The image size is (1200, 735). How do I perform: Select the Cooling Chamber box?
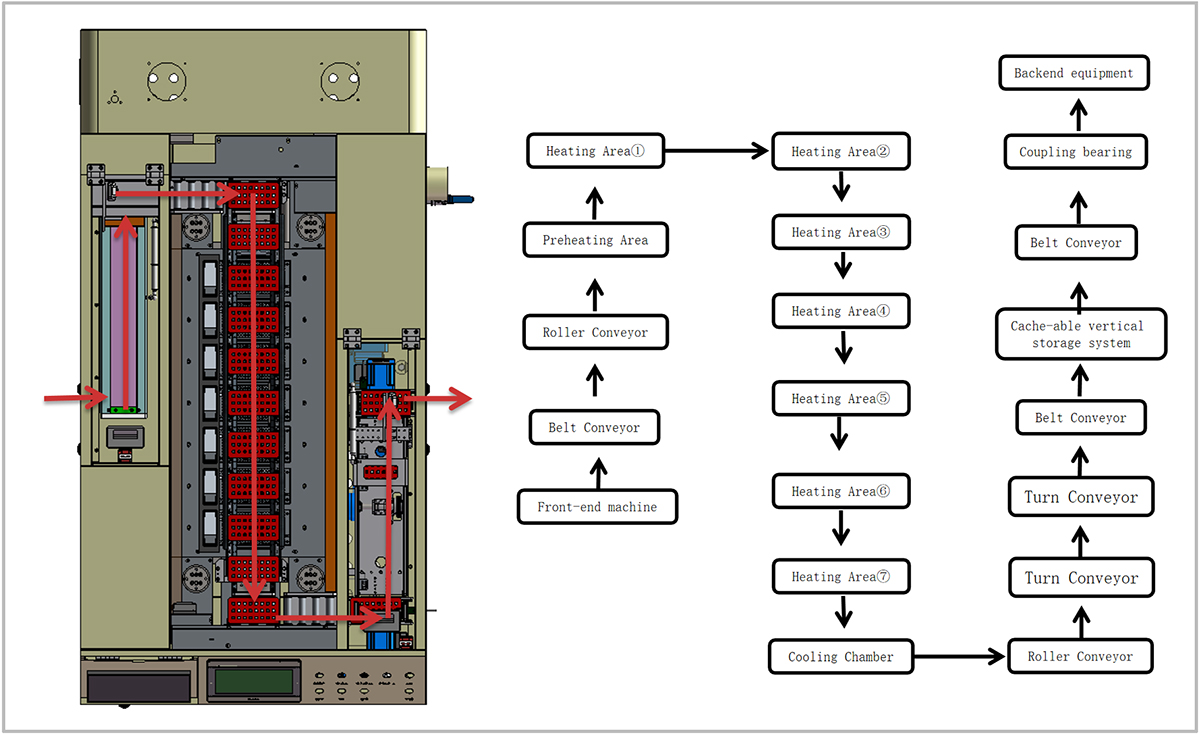point(840,657)
